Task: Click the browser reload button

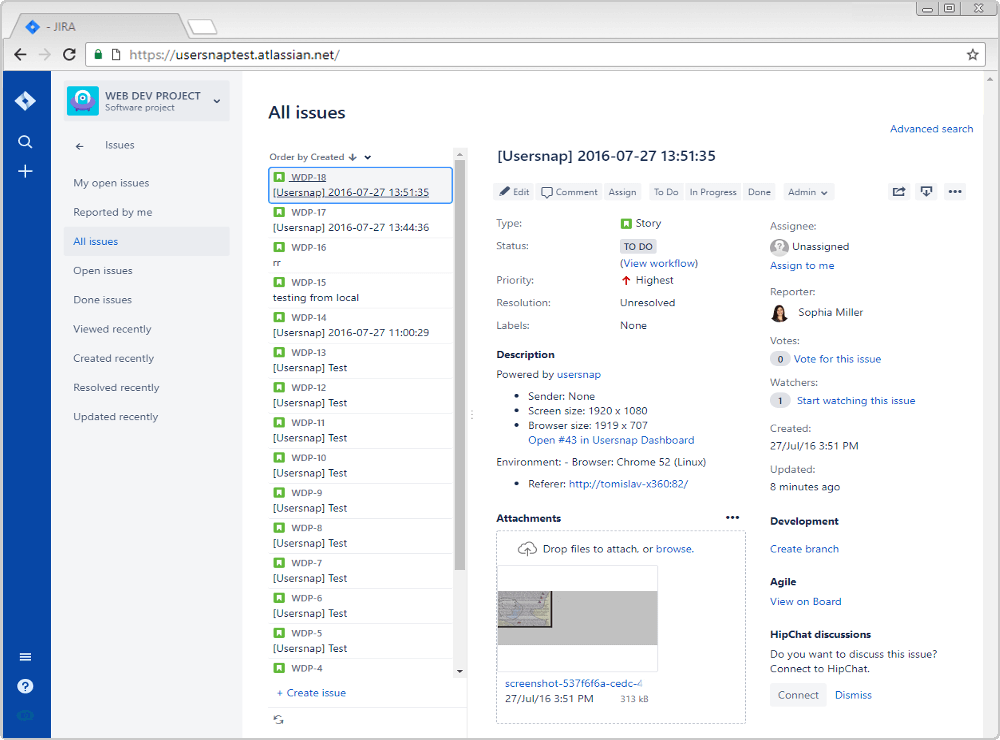Action: pos(70,55)
